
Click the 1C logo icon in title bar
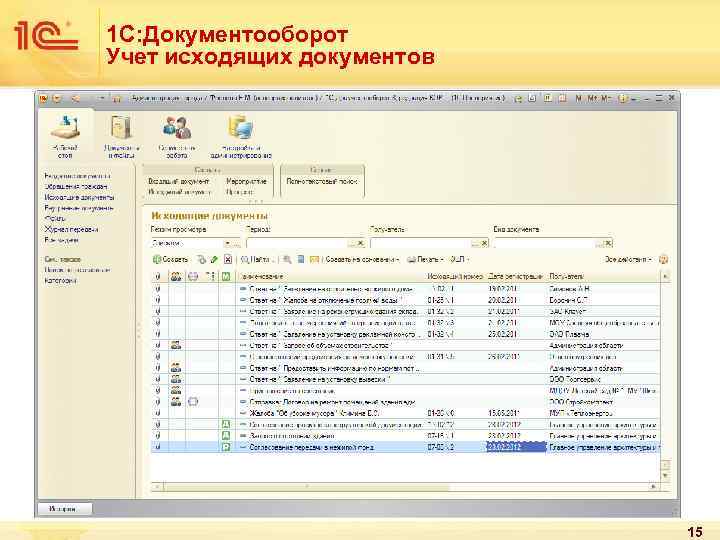(44, 98)
